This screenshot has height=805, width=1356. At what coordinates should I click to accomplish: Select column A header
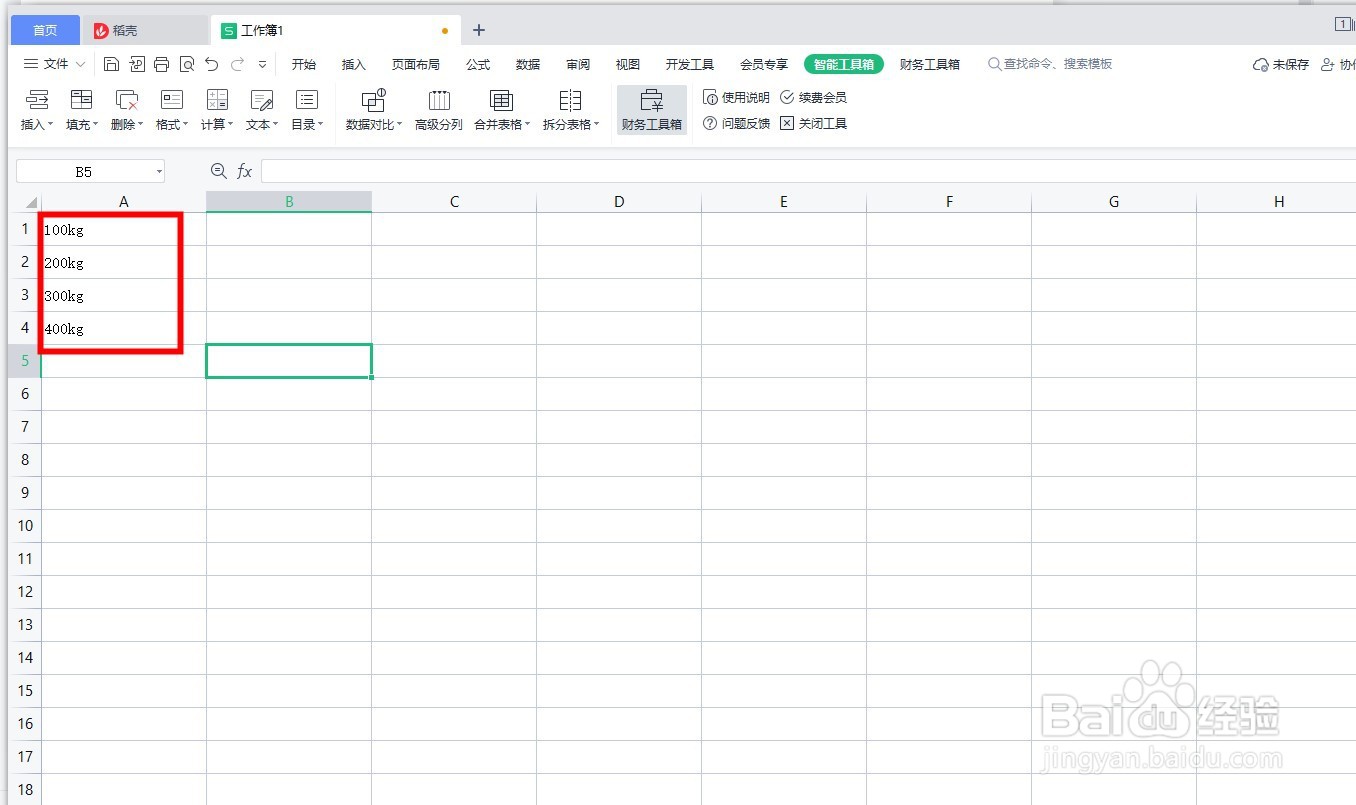click(x=124, y=202)
